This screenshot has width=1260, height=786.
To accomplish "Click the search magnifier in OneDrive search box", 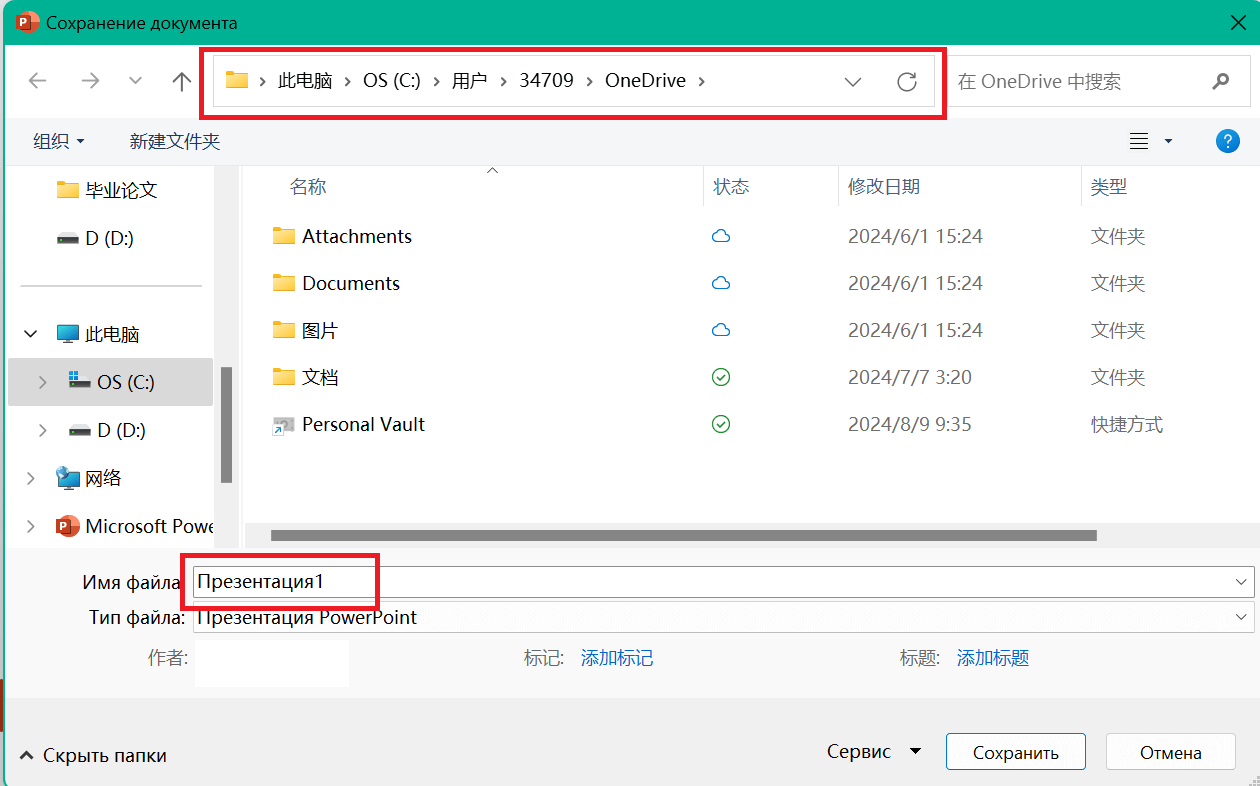I will tap(1221, 81).
